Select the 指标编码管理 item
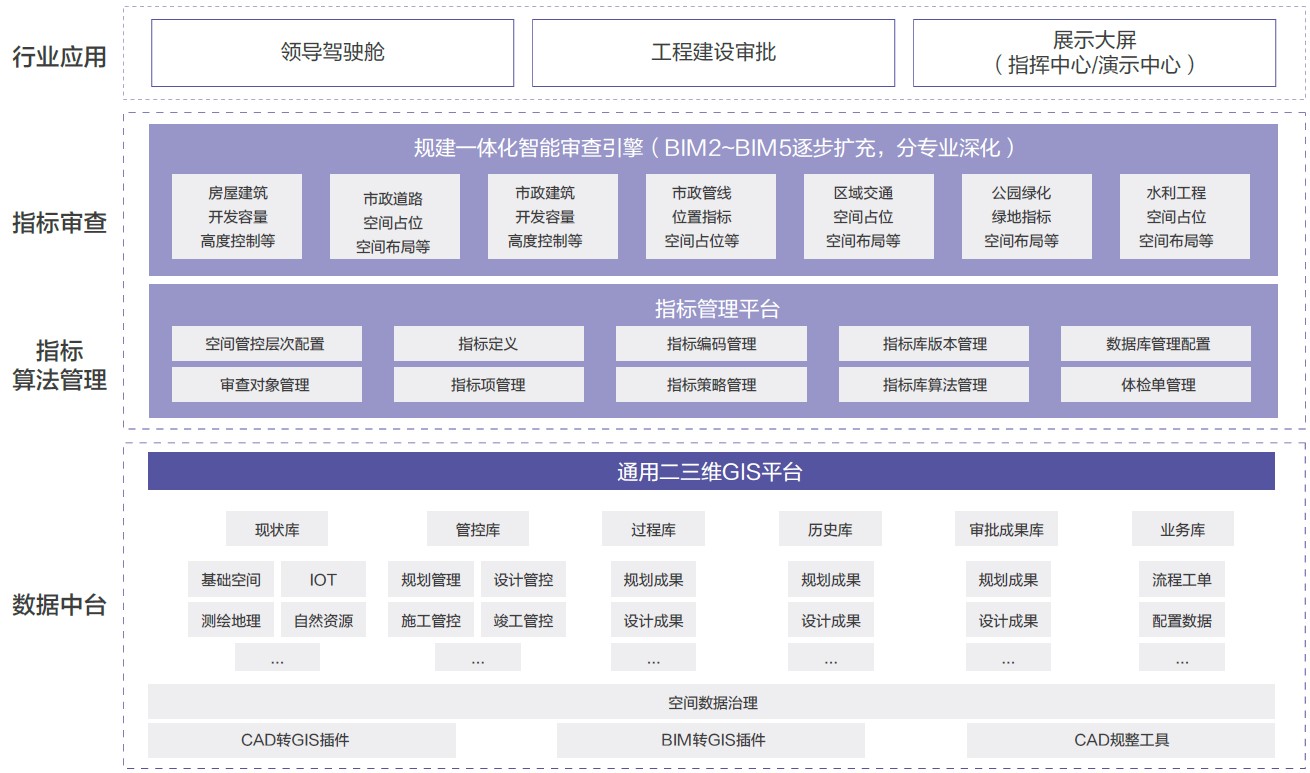Screen dimensions: 1310x773 point(711,344)
